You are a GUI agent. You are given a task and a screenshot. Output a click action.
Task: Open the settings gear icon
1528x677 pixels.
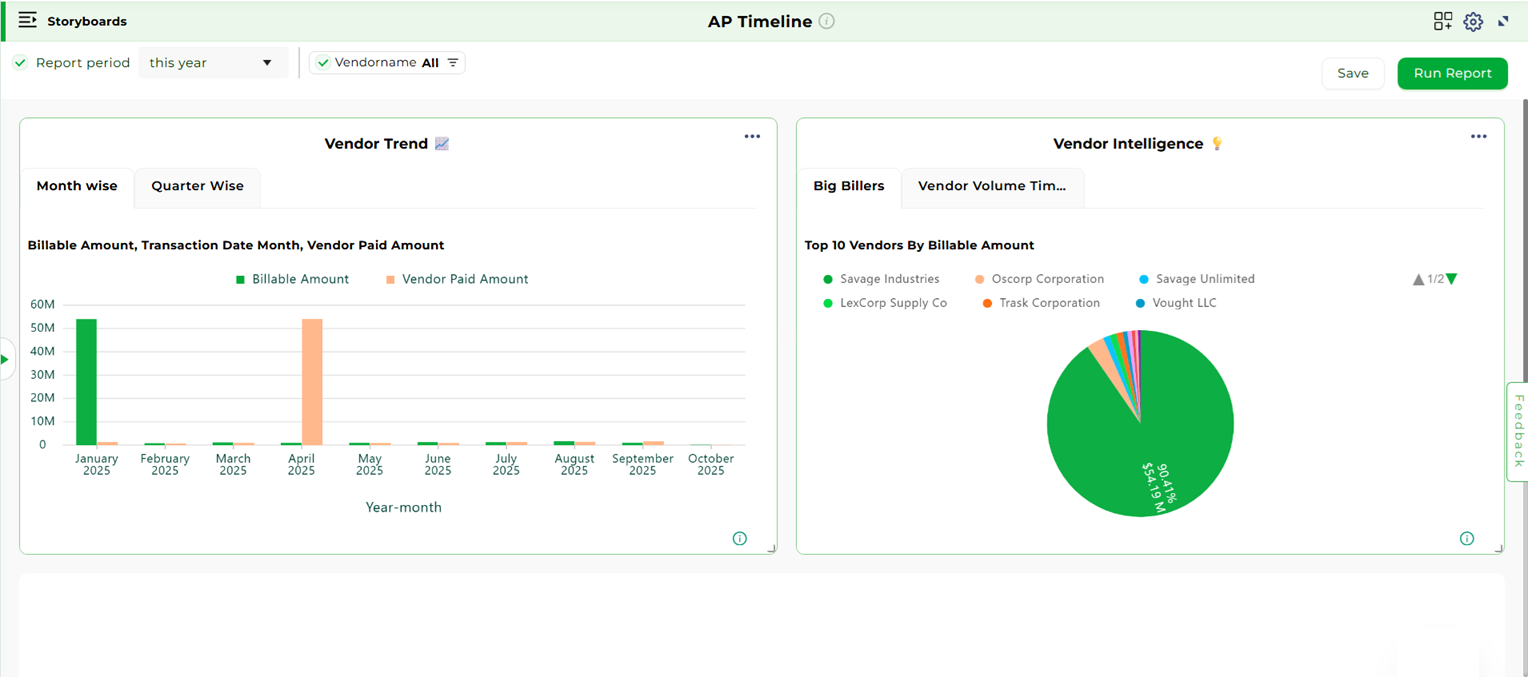pos(1473,21)
